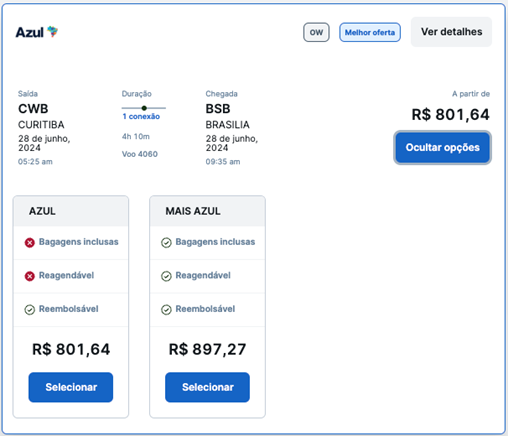Click the green check icon beside AZUL Reembolsável
This screenshot has width=508, height=436.
30,310
